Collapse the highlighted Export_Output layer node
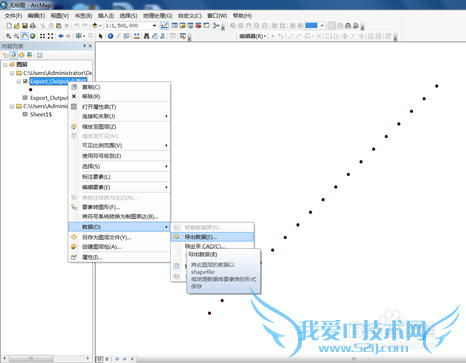The width and height of the screenshot is (466, 363). [x=19, y=81]
